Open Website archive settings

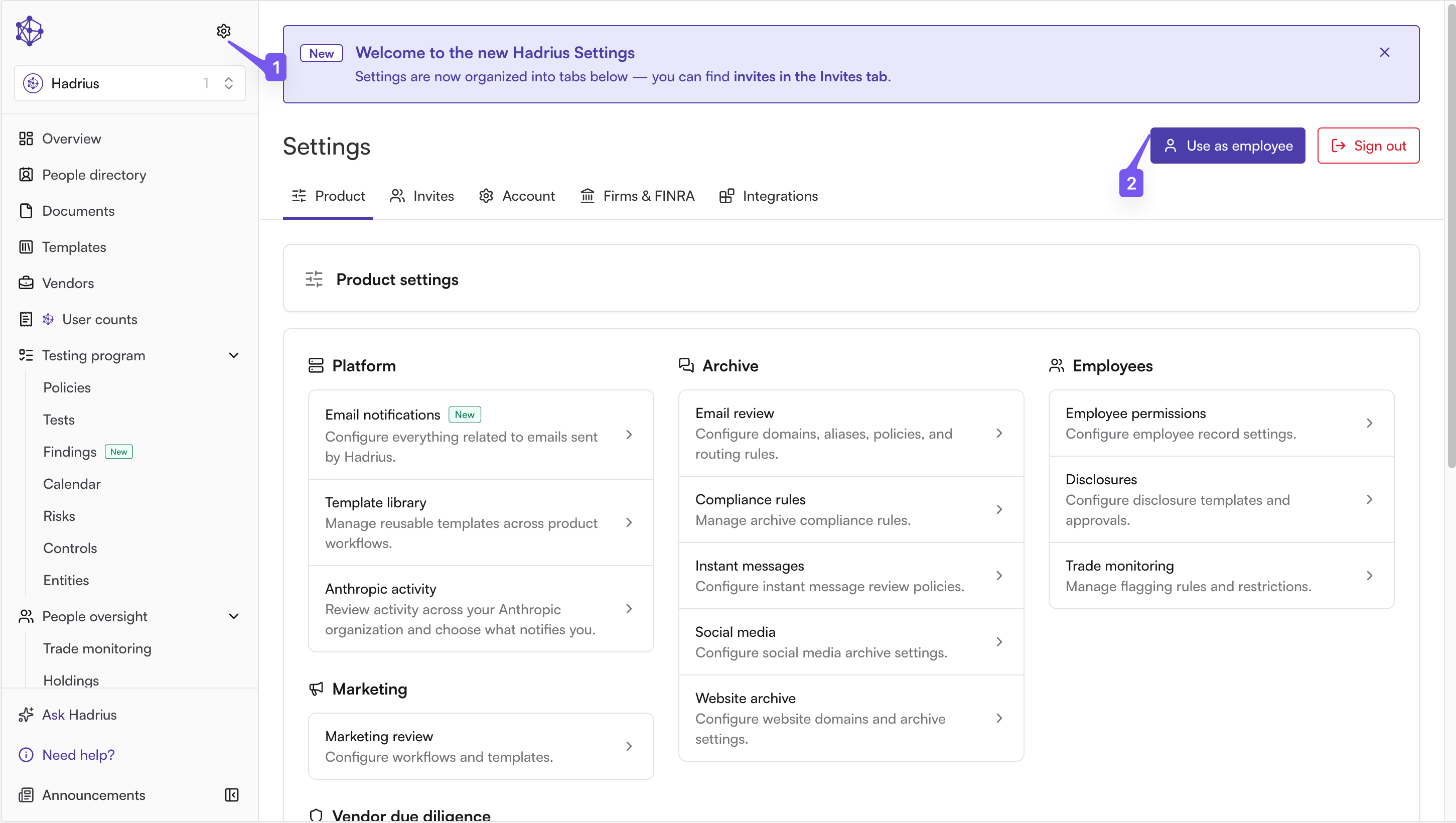pos(851,719)
